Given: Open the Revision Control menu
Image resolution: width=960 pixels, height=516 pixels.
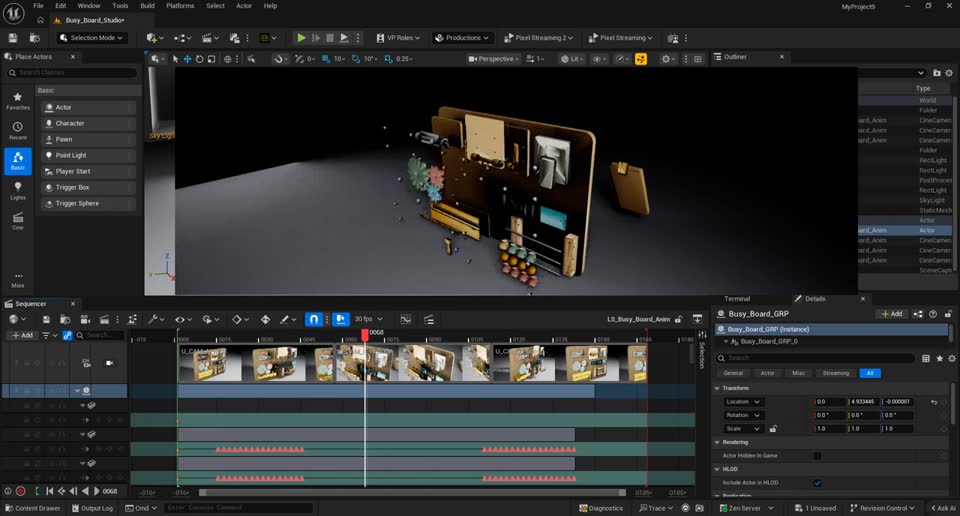Looking at the screenshot, I should 882,508.
